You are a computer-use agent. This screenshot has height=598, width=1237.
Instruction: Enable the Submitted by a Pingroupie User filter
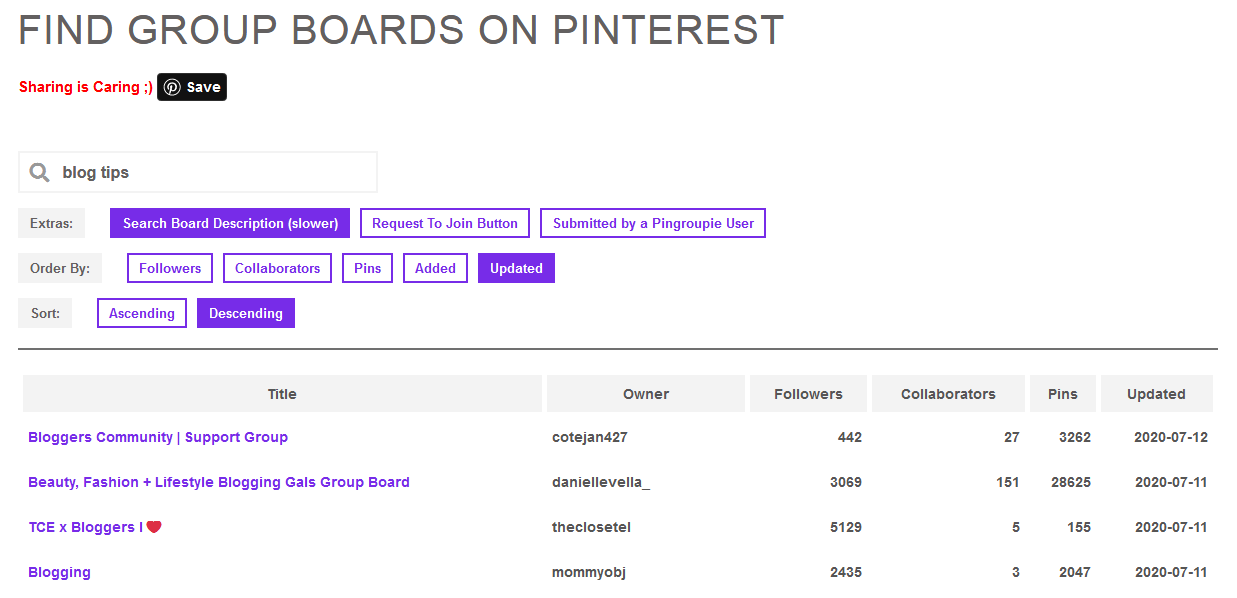[652, 222]
